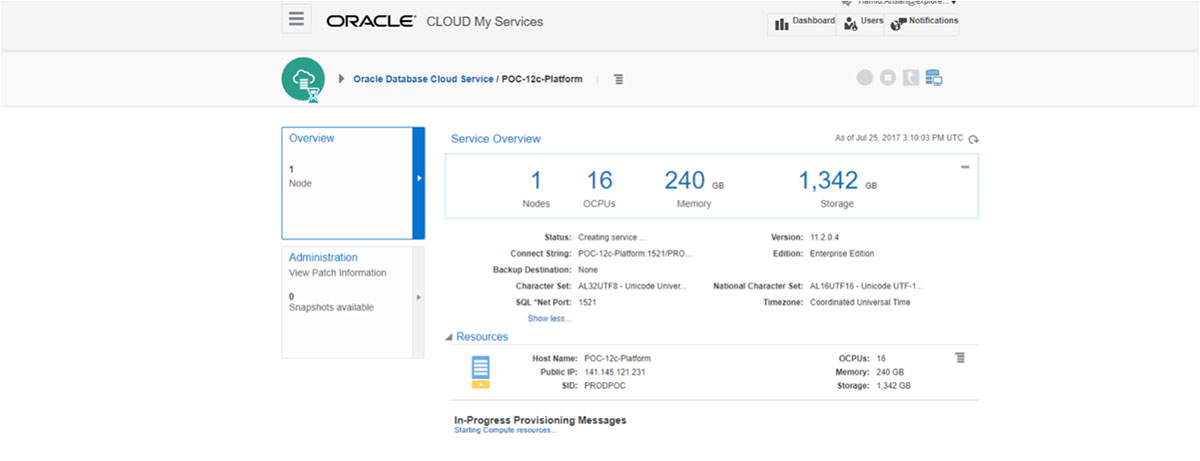Click the Timezone Coordinated Universal Time value

coord(860,302)
